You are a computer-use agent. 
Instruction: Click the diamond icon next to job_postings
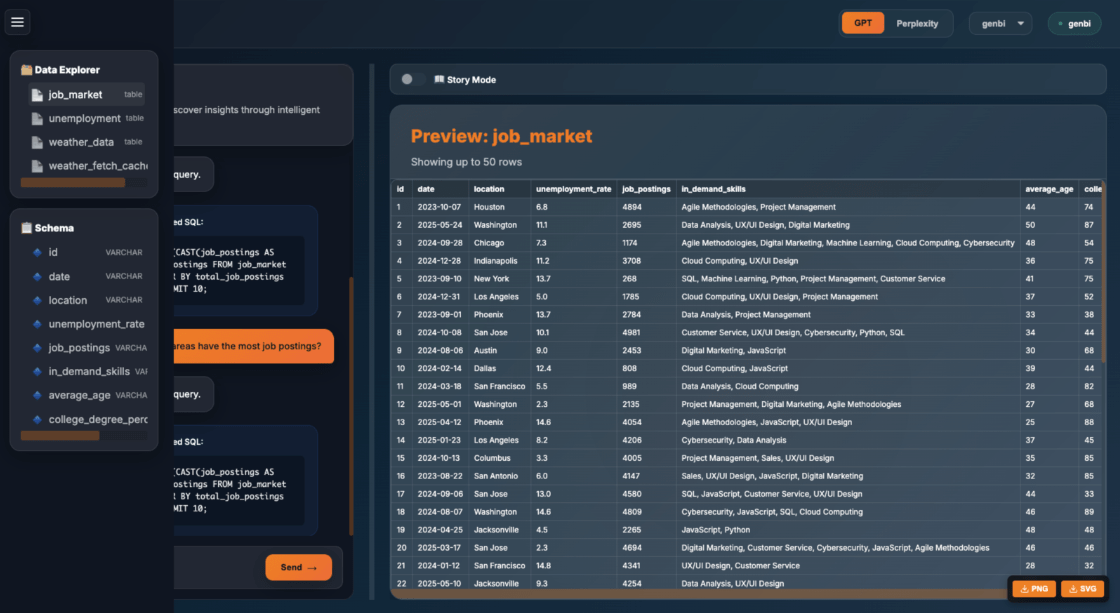click(37, 348)
